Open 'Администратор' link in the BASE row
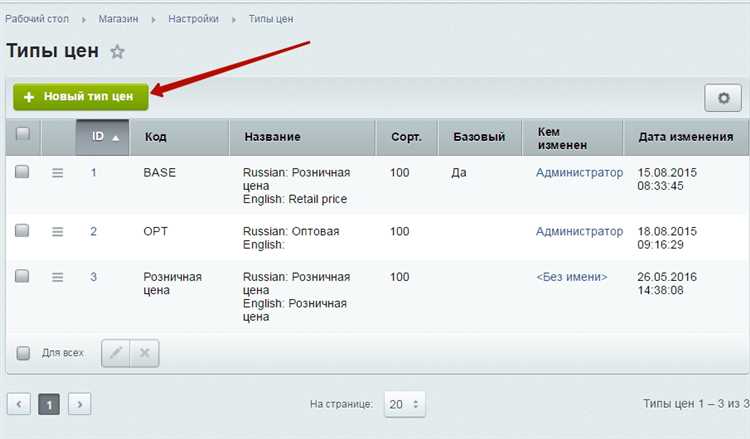750x439 pixels. click(579, 173)
